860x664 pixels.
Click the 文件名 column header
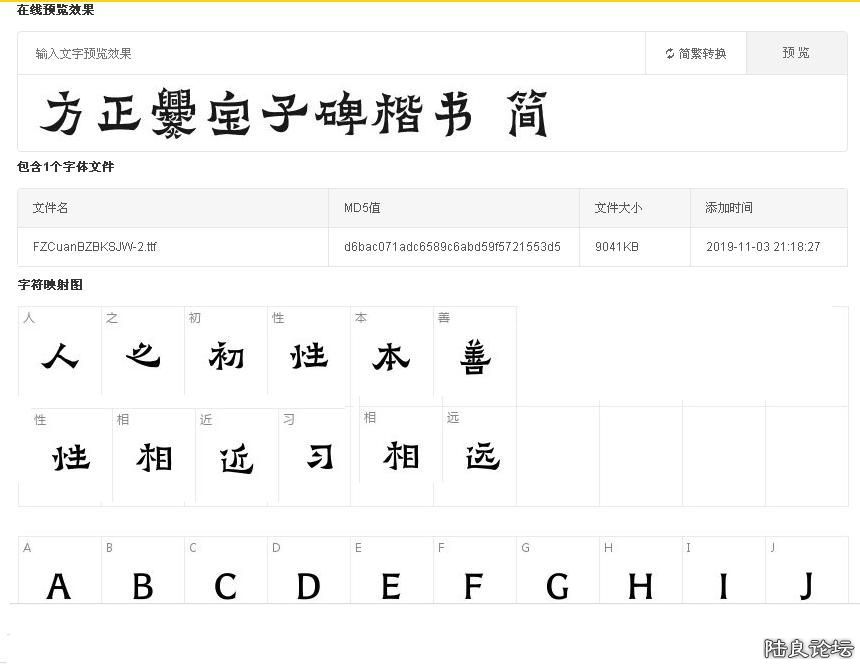50,208
